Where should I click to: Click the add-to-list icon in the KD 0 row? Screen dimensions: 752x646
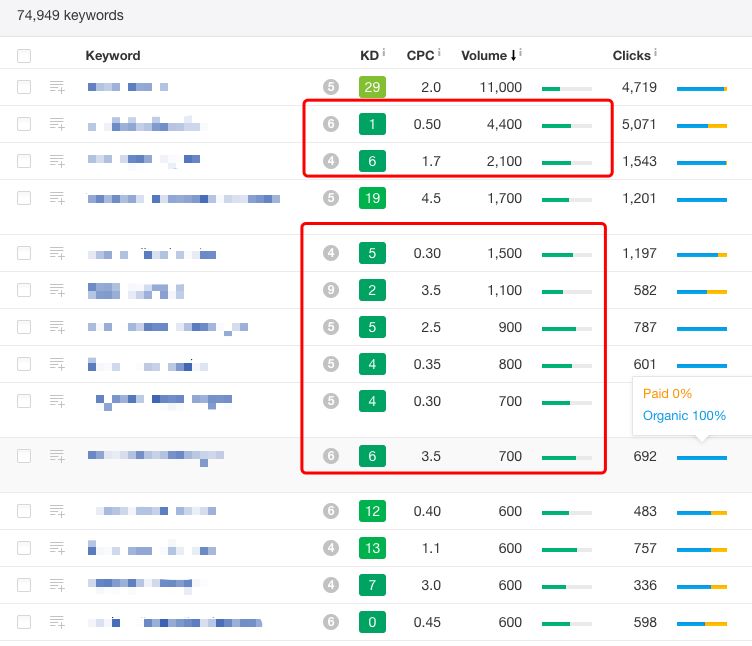pyautogui.click(x=57, y=622)
